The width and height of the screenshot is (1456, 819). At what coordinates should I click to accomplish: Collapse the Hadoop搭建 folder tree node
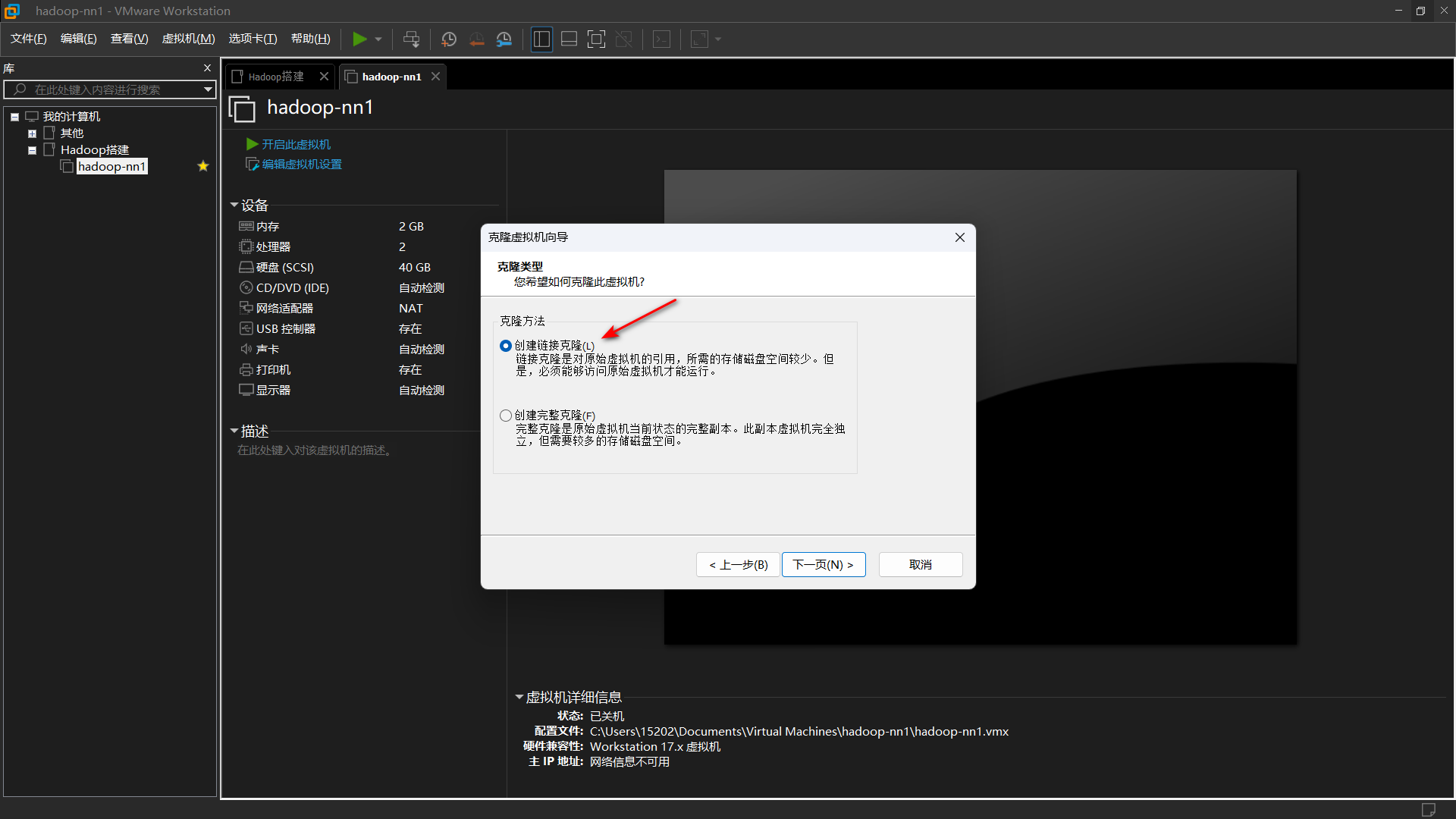[32, 150]
